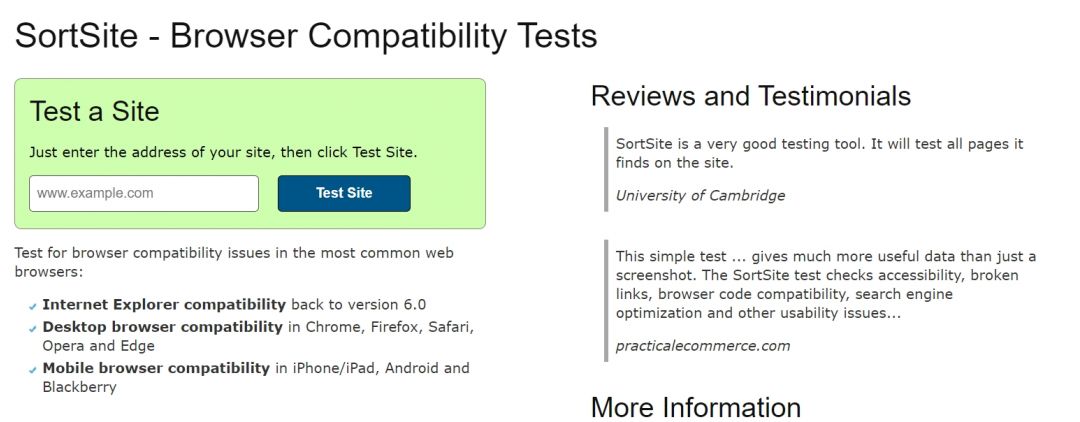Click the 'This simple test' testimonial quote
The image size is (1080, 422).
coord(826,285)
